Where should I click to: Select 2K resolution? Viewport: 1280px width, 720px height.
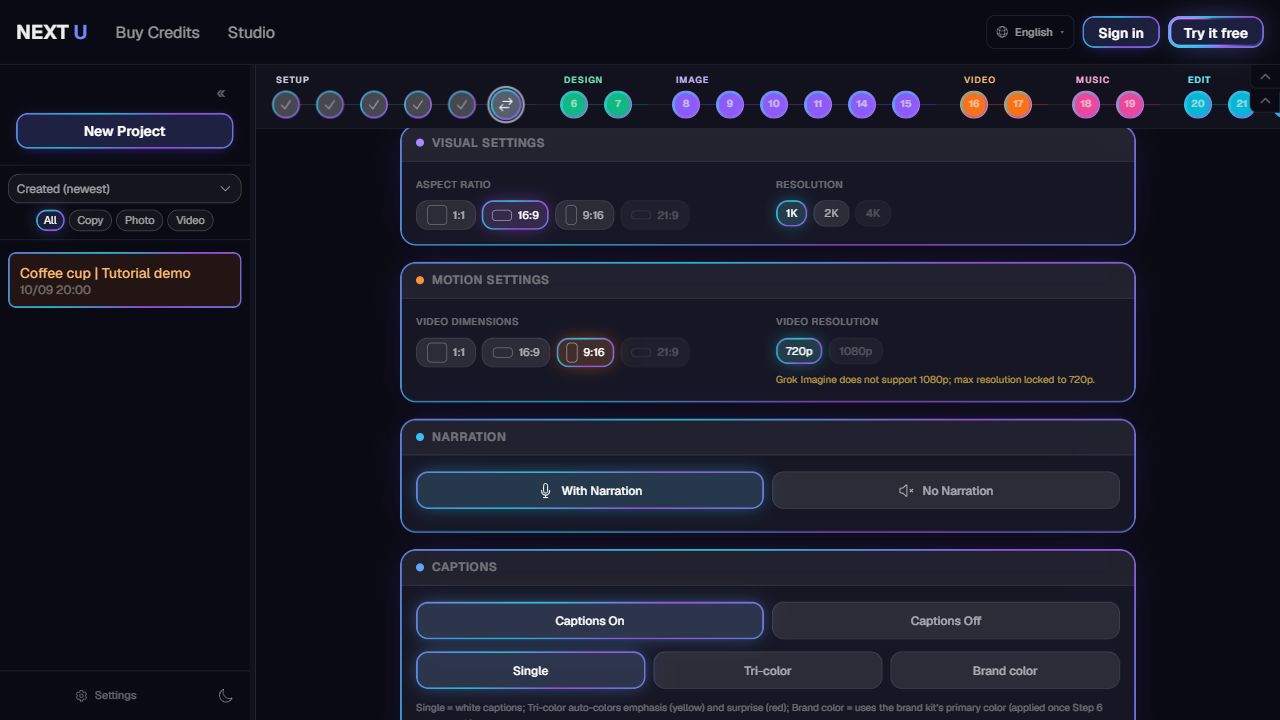pos(831,213)
